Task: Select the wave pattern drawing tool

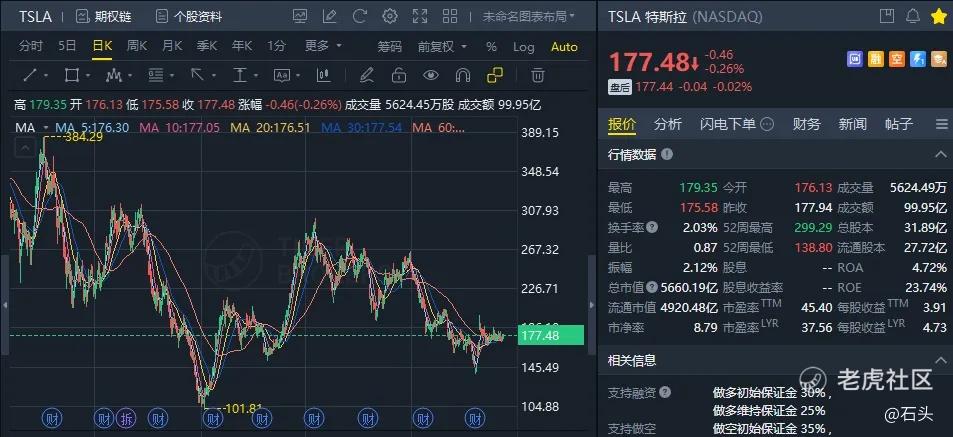Action: (x=114, y=75)
